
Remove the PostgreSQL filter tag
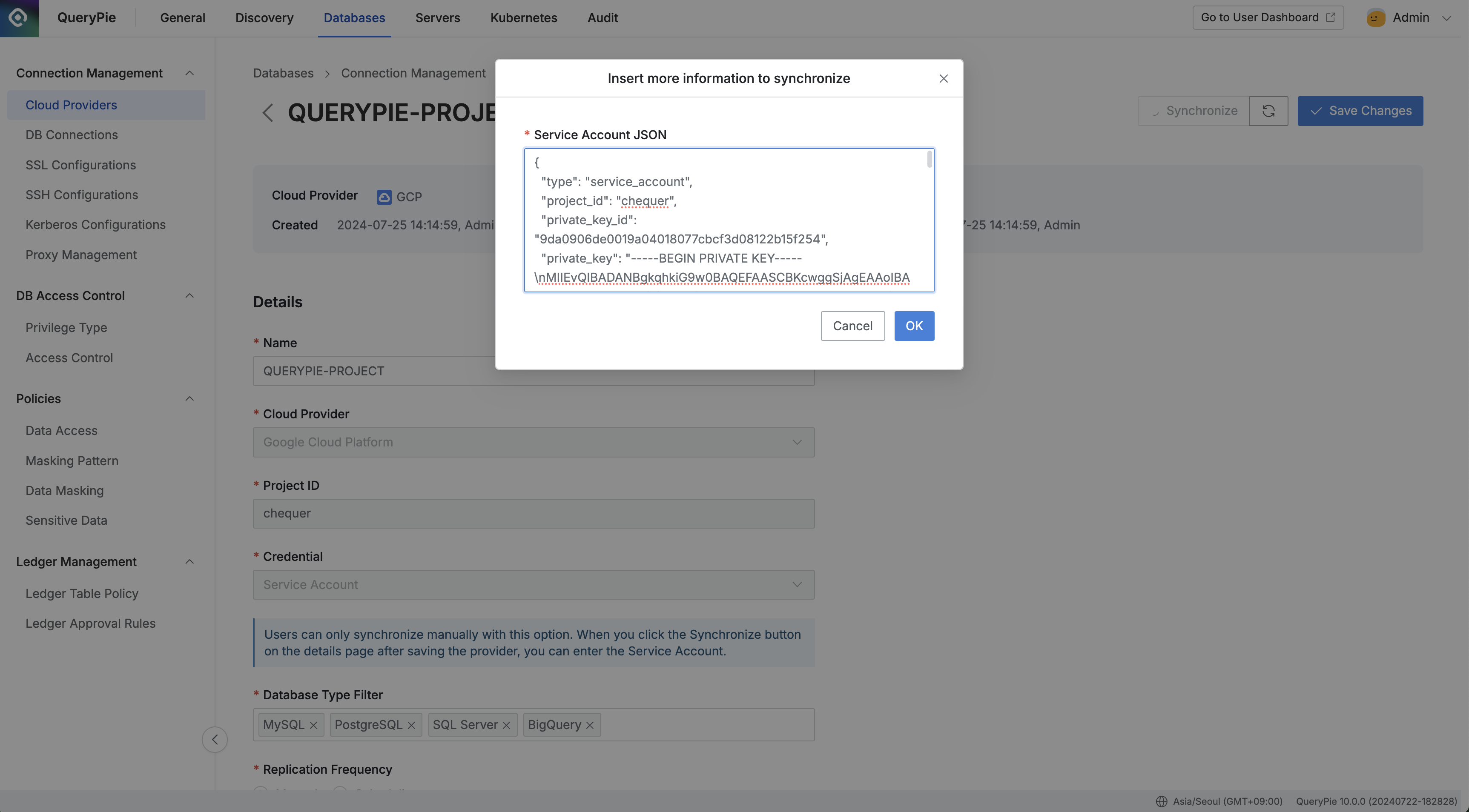pos(411,725)
